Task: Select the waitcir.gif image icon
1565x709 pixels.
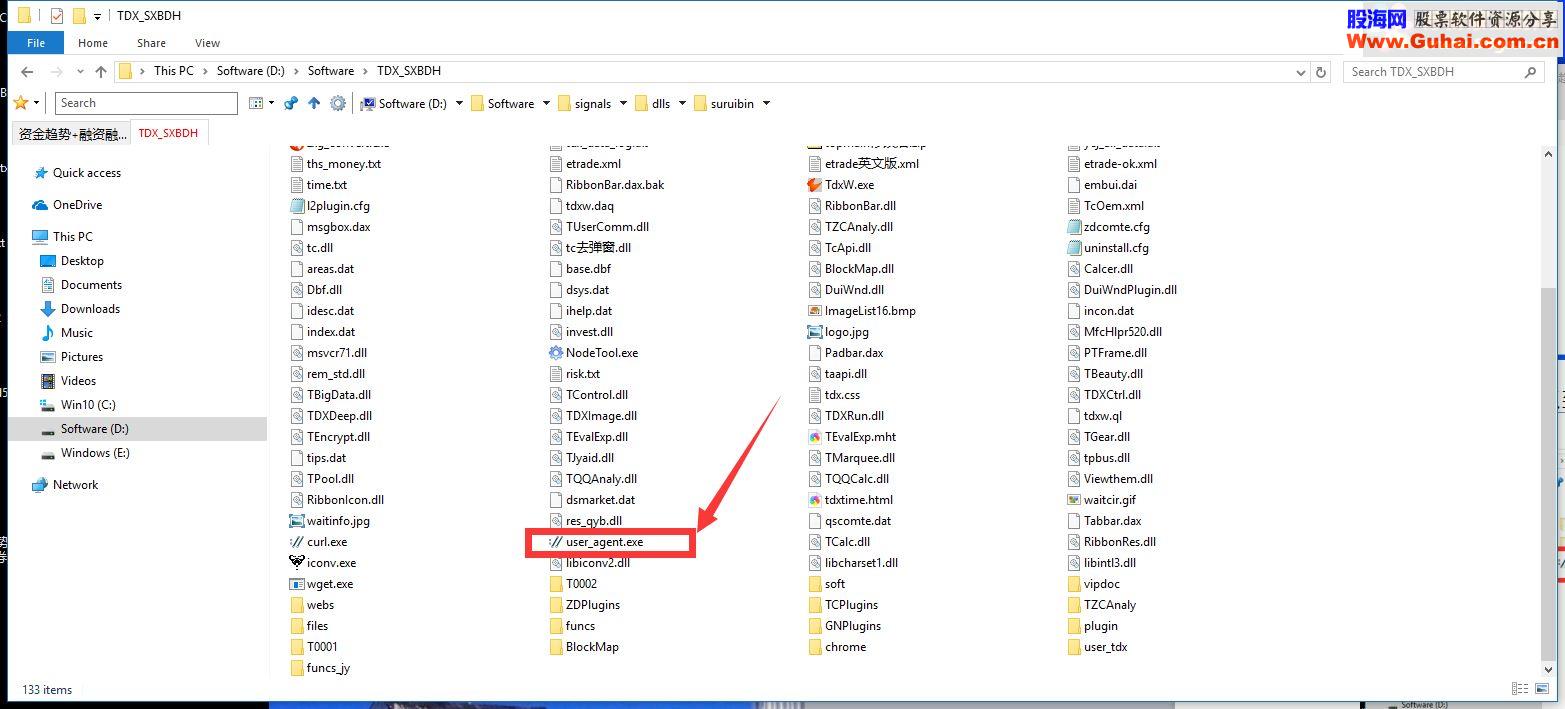Action: pyautogui.click(x=1074, y=500)
